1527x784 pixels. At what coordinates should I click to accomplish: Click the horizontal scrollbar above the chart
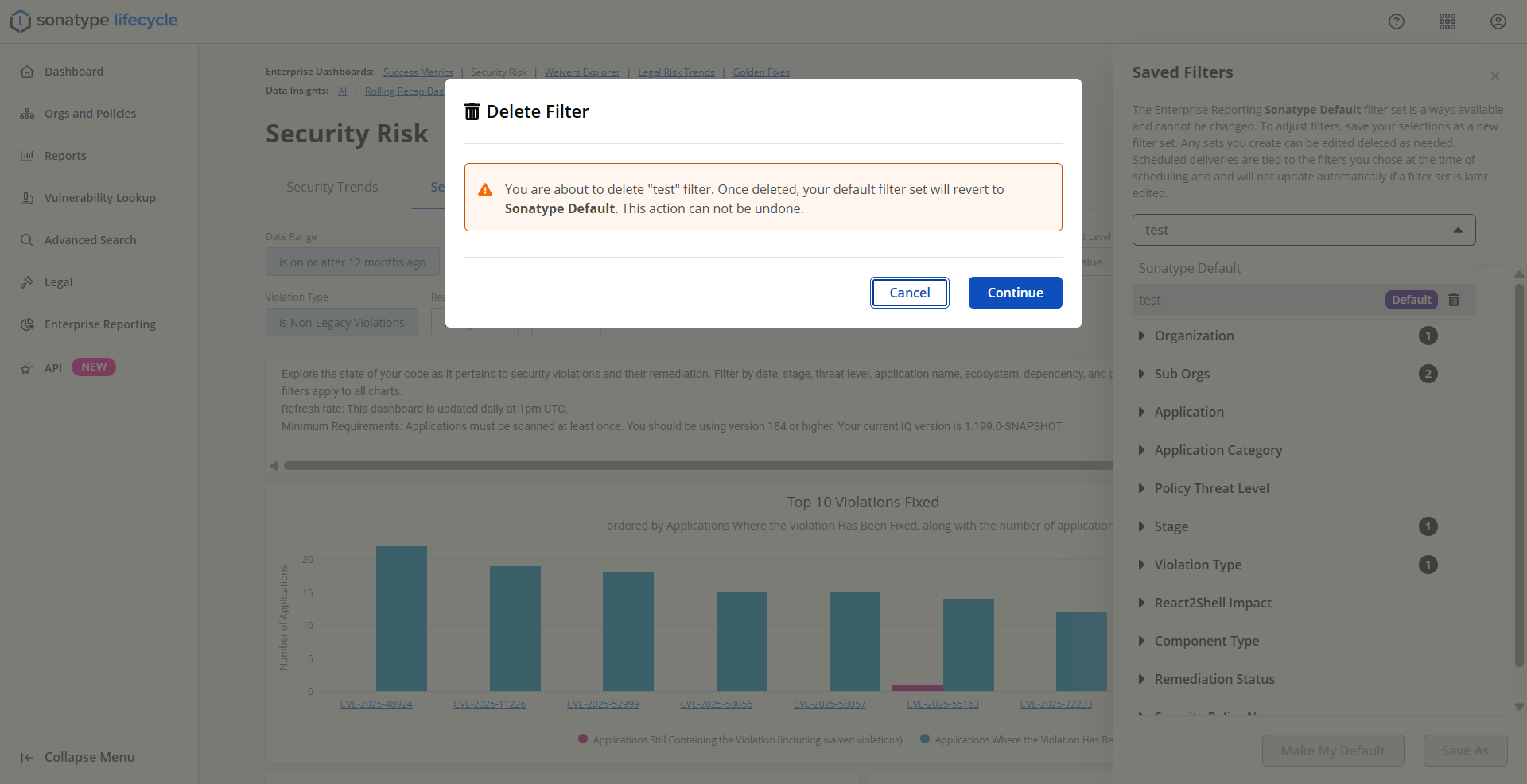pyautogui.click(x=698, y=466)
